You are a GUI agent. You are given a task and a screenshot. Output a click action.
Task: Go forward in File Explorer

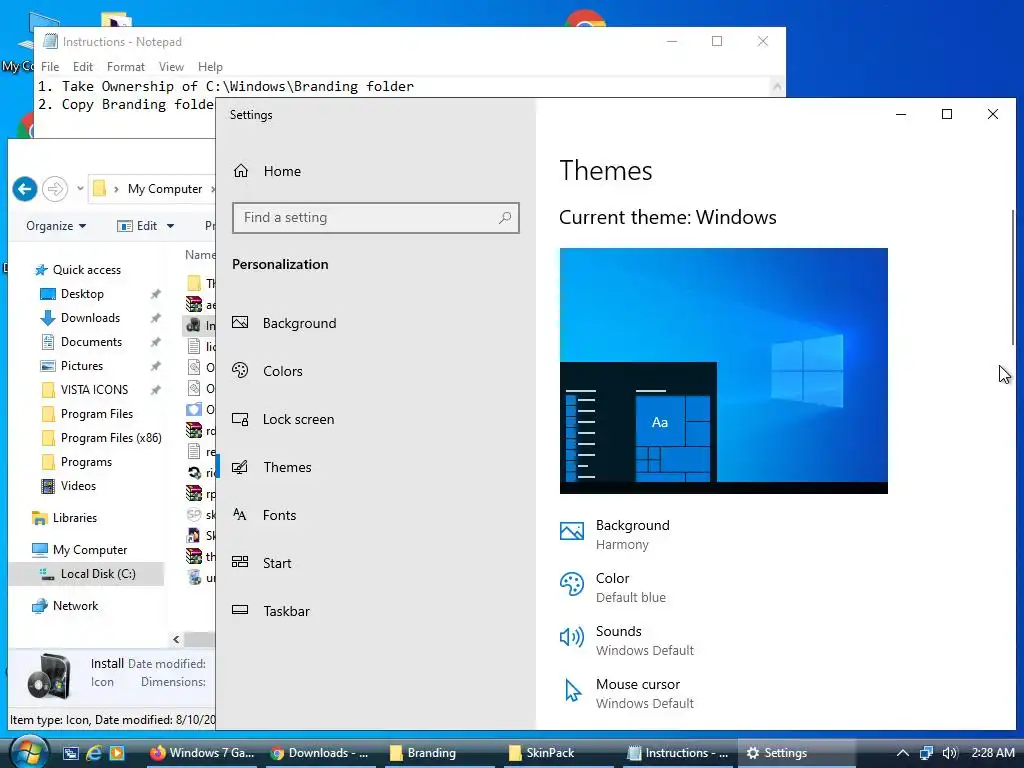(x=55, y=189)
